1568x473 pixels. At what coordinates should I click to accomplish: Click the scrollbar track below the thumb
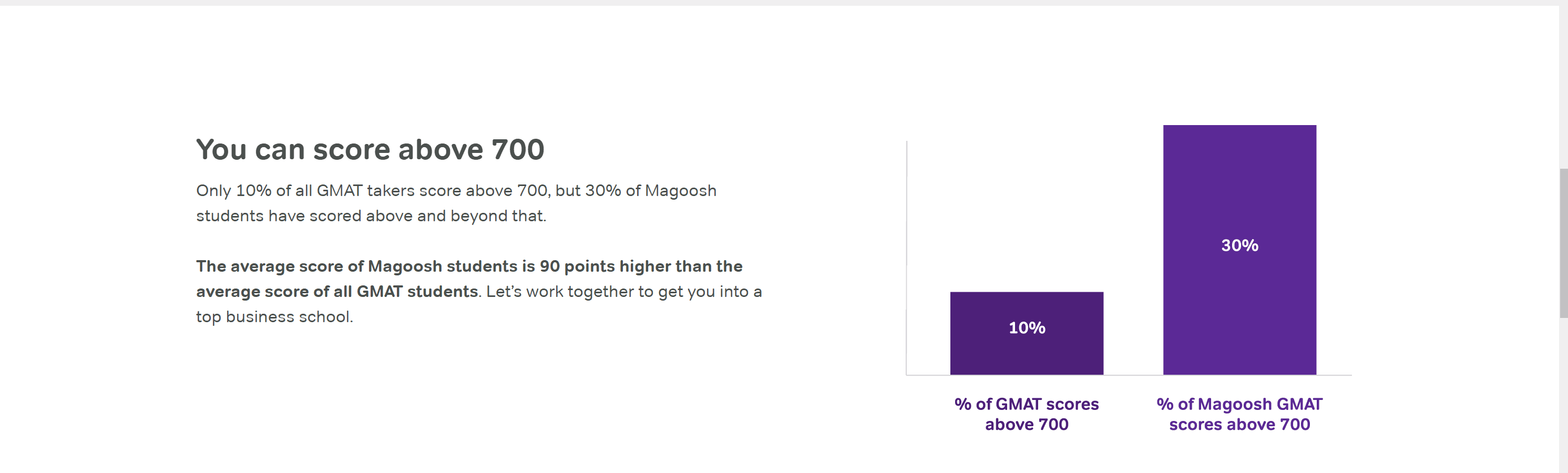[1563, 395]
